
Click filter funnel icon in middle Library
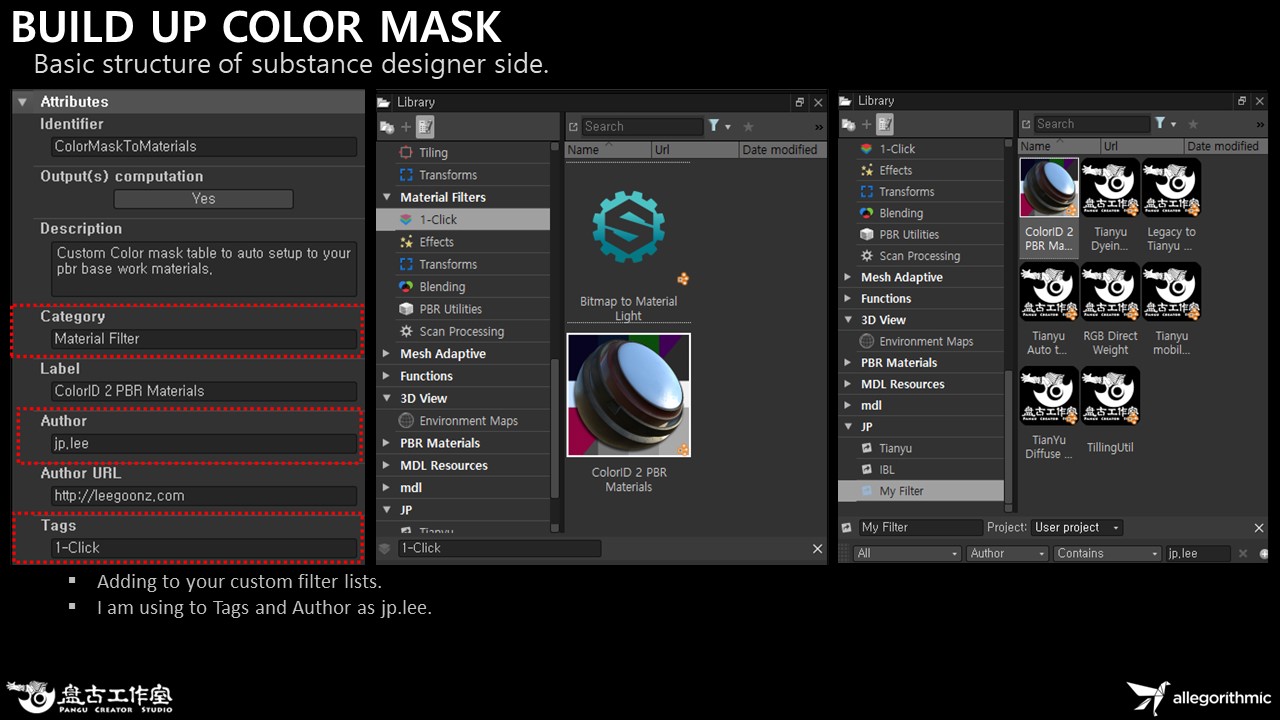[x=714, y=126]
